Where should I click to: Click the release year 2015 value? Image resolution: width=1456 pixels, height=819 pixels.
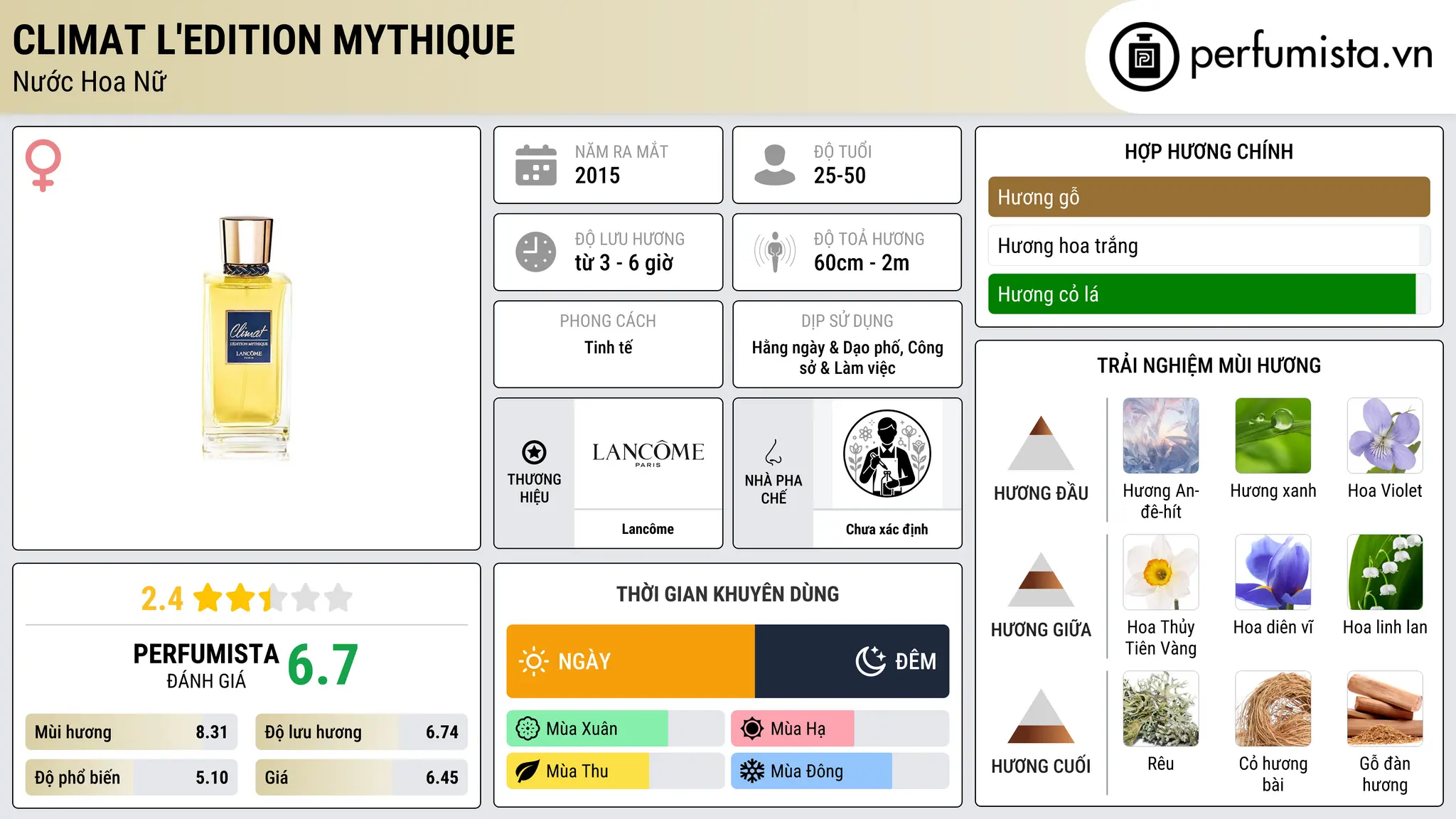tap(597, 176)
